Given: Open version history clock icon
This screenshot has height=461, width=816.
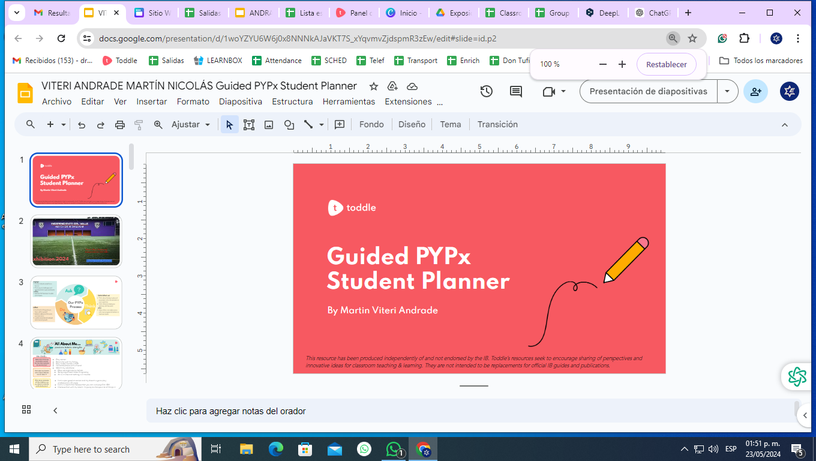Looking at the screenshot, I should click(x=486, y=92).
